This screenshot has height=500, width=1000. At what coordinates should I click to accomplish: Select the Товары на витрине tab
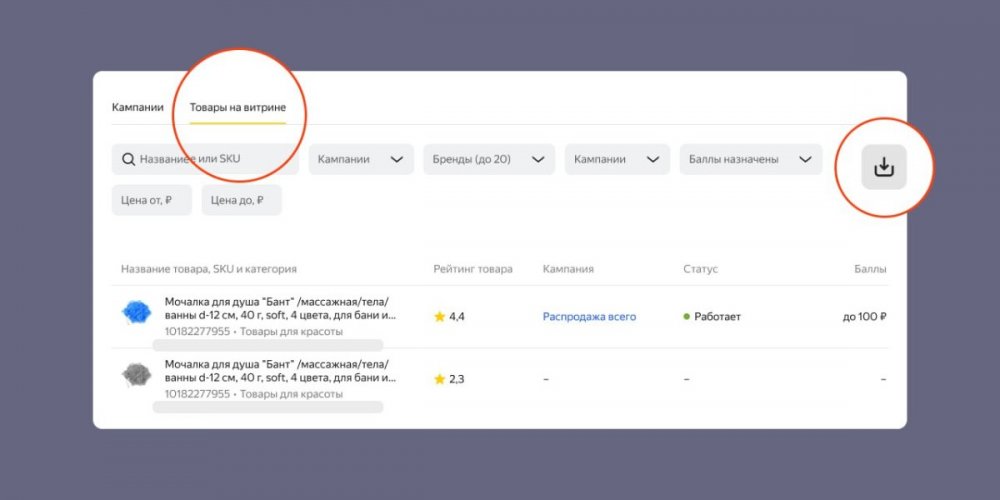(238, 107)
